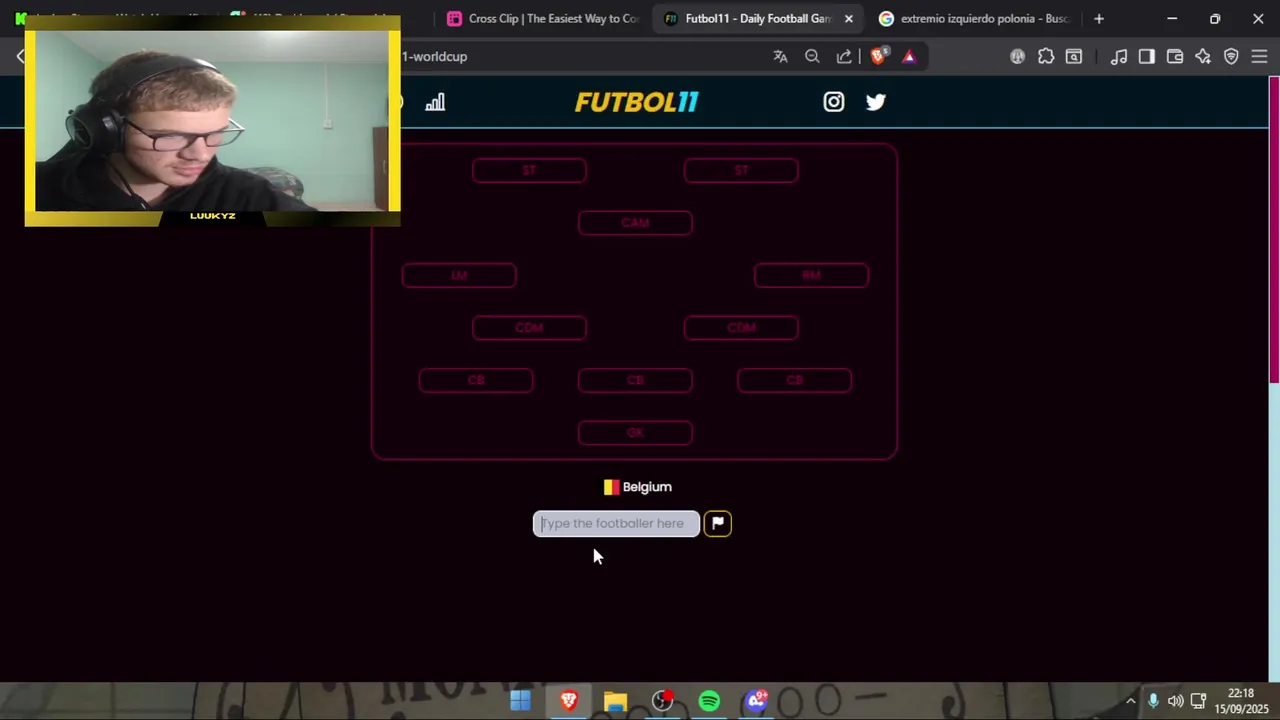Viewport: 1280px width, 720px height.
Task: Click the zoom out magnifier icon
Action: point(812,57)
